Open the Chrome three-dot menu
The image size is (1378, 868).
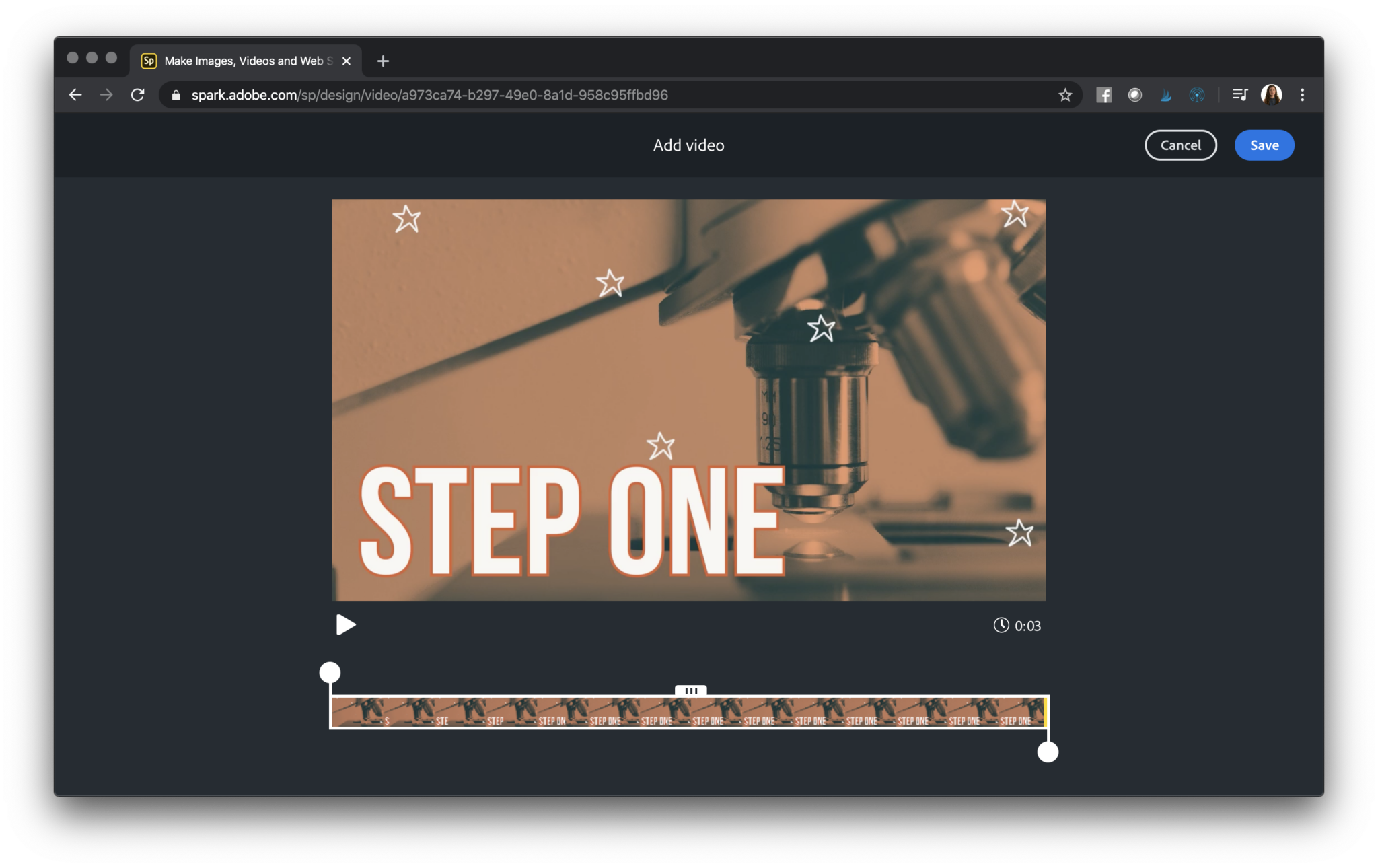1303,95
